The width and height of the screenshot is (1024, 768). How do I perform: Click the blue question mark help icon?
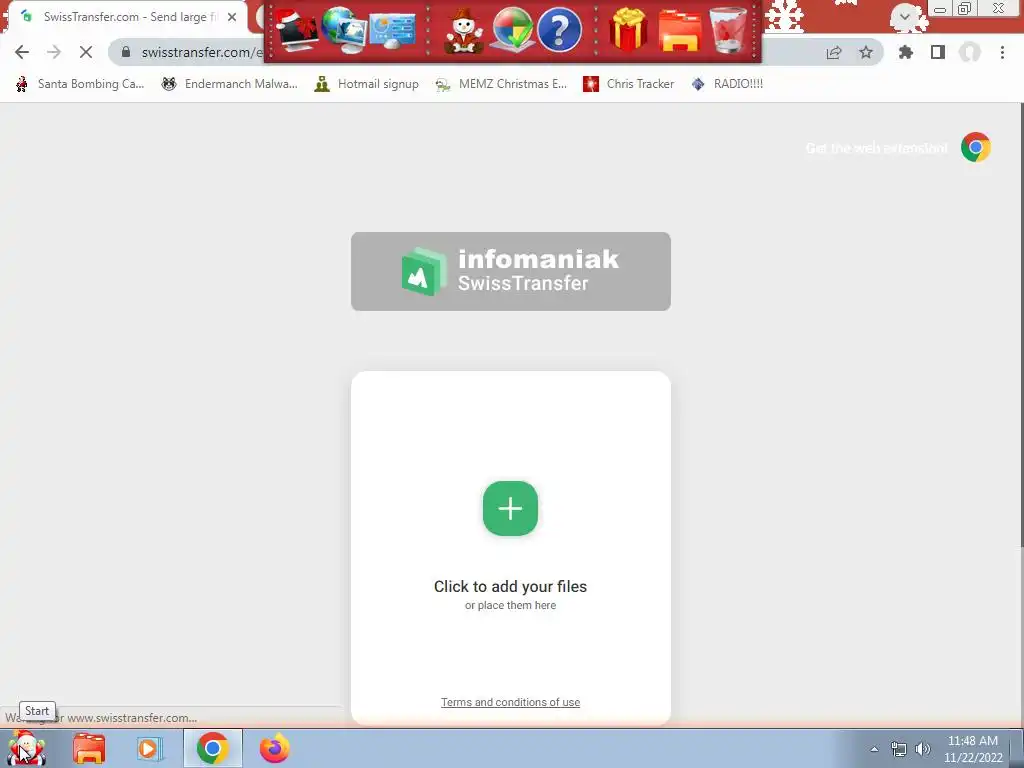tap(559, 30)
